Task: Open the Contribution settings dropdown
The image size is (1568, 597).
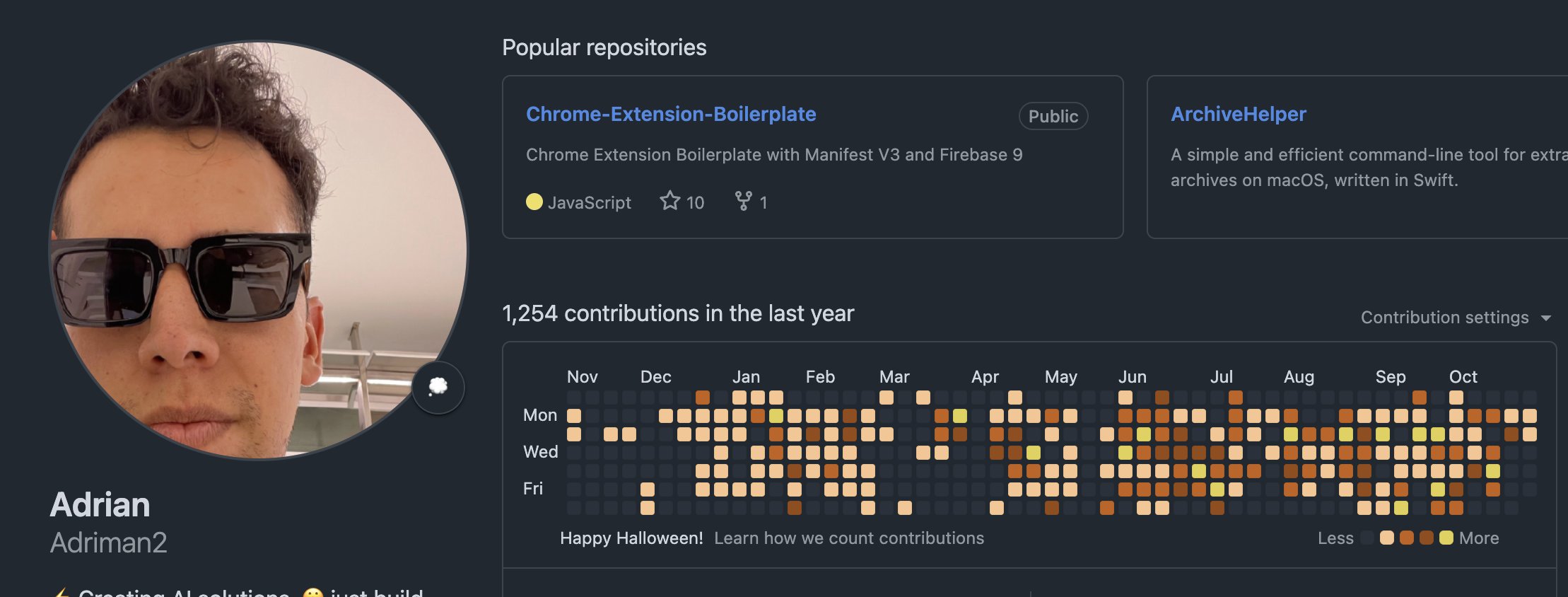Action: coord(1444,318)
